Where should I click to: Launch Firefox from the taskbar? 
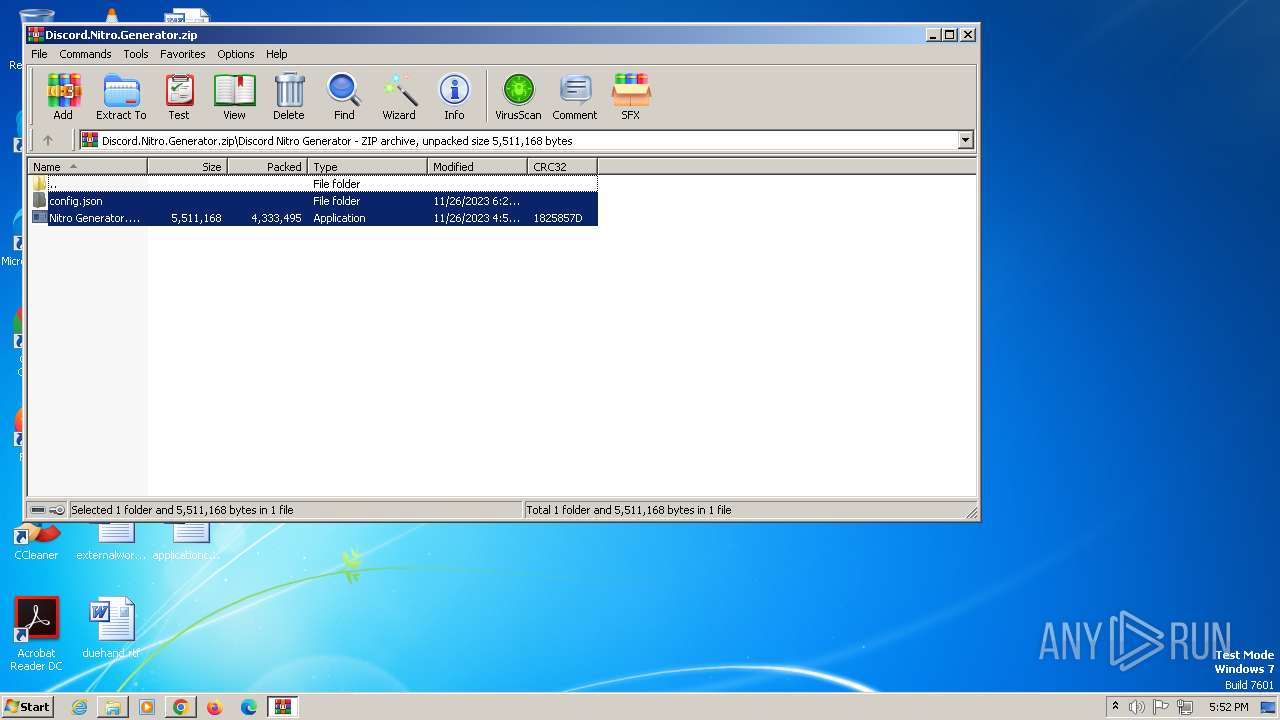[x=215, y=707]
